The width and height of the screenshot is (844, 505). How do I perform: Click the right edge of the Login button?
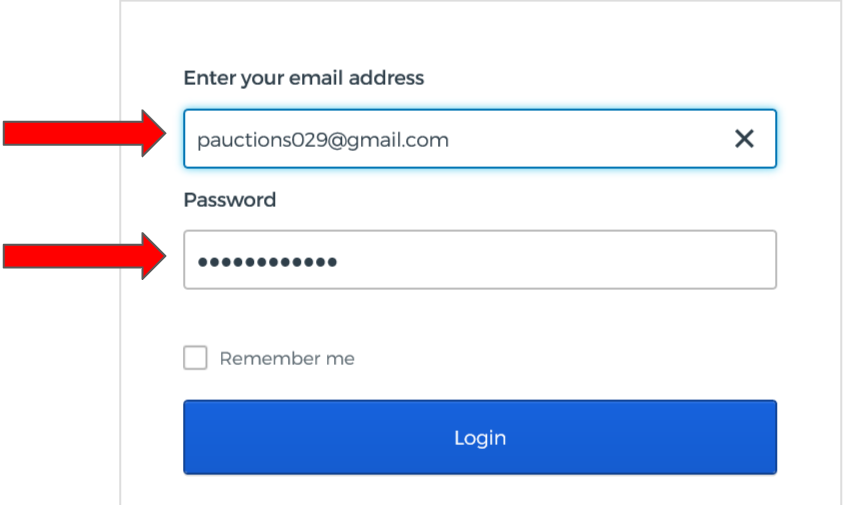tap(766, 438)
